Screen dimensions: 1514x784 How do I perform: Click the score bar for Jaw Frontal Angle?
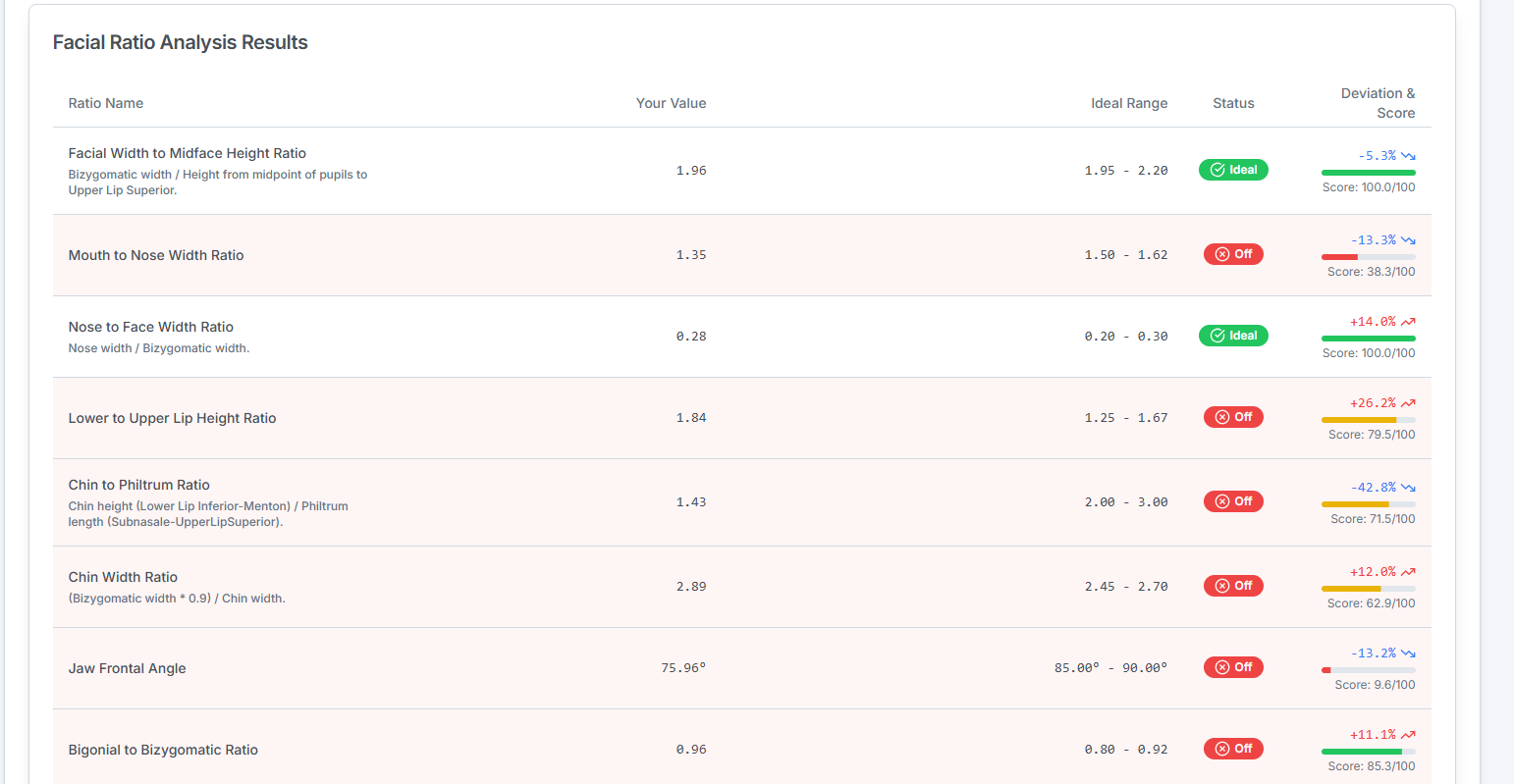coord(1369,670)
